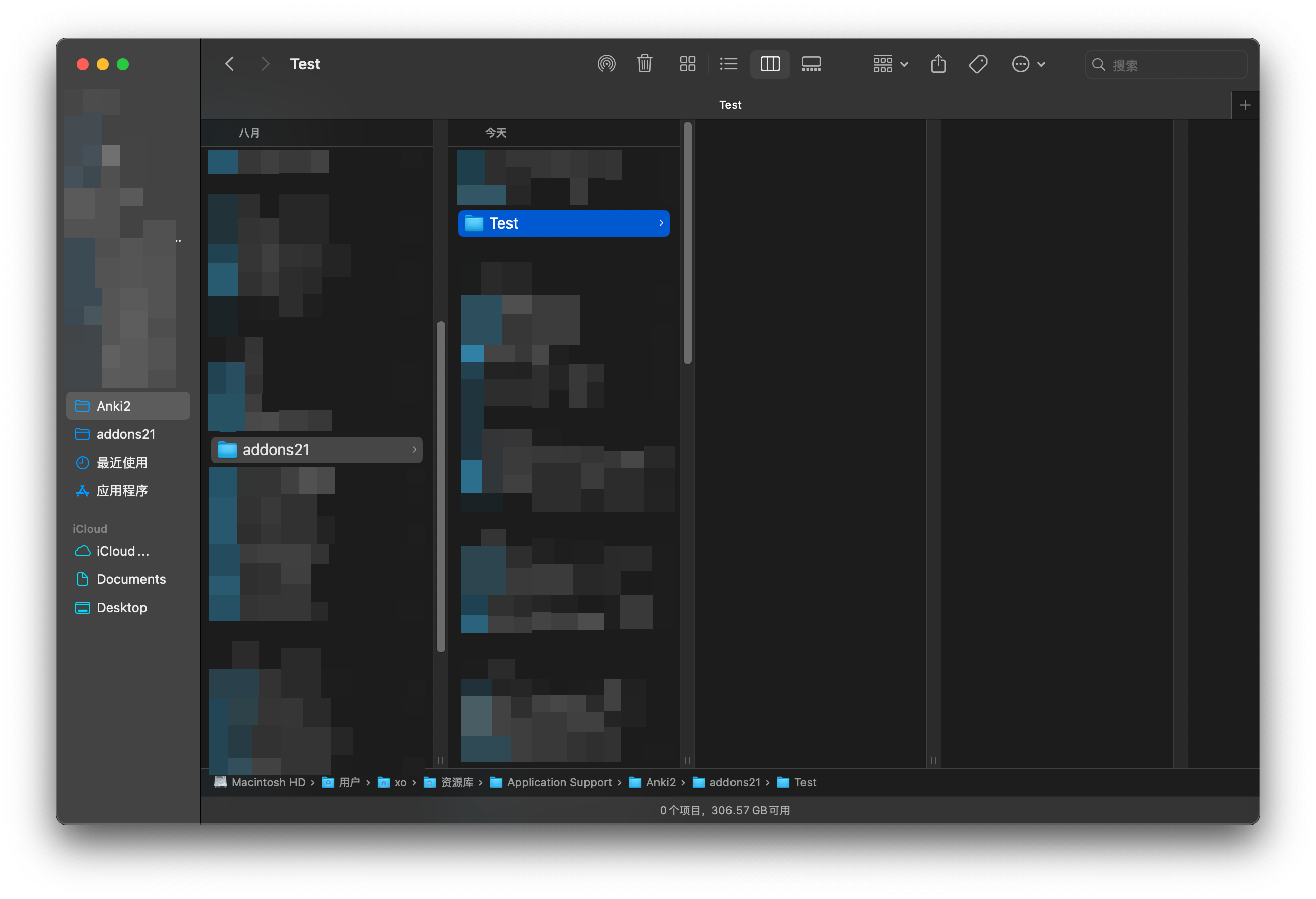The height and width of the screenshot is (899, 1316).
Task: Open Documents in the iCloud sidebar
Action: (131, 579)
